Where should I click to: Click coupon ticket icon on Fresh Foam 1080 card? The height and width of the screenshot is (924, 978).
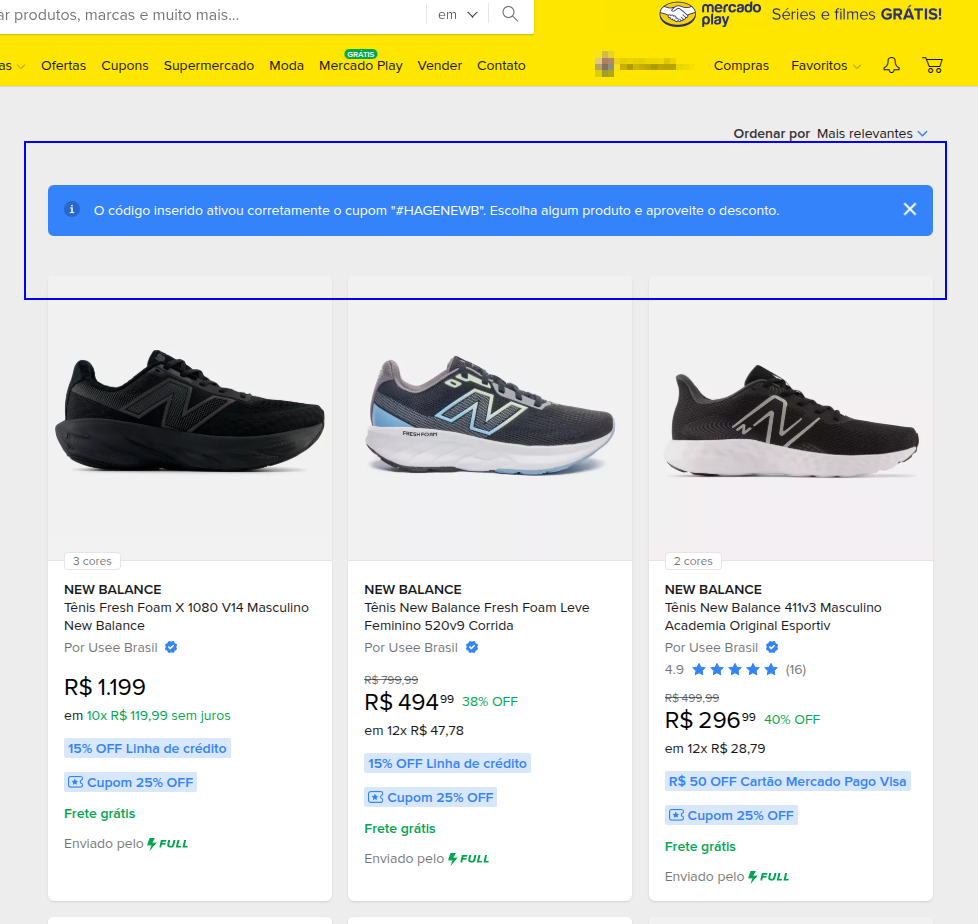[75, 782]
